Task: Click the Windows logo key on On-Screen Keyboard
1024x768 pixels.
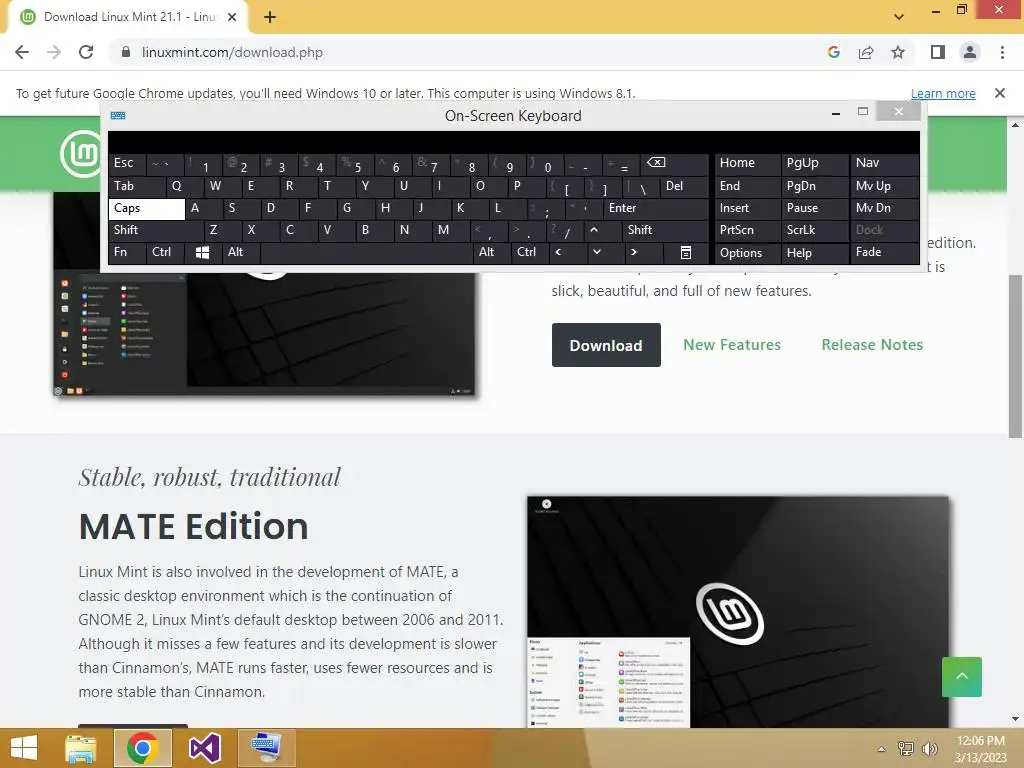Action: coord(202,252)
